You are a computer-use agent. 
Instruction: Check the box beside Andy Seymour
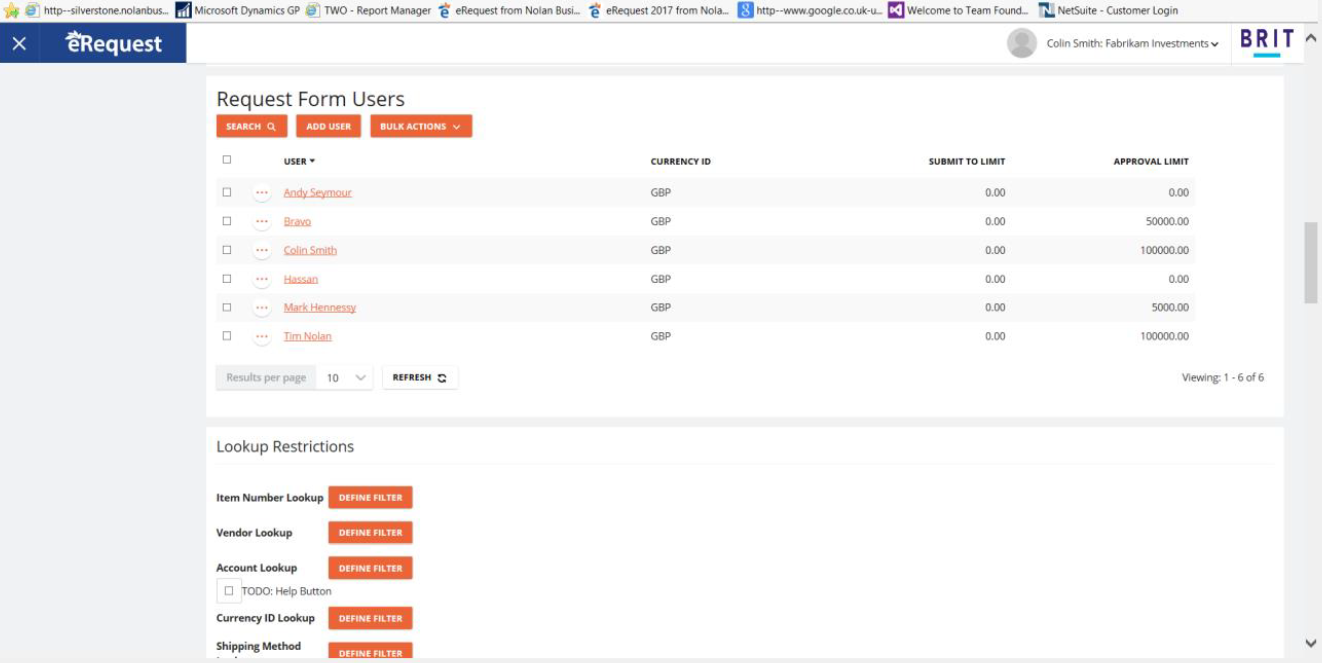(x=227, y=192)
